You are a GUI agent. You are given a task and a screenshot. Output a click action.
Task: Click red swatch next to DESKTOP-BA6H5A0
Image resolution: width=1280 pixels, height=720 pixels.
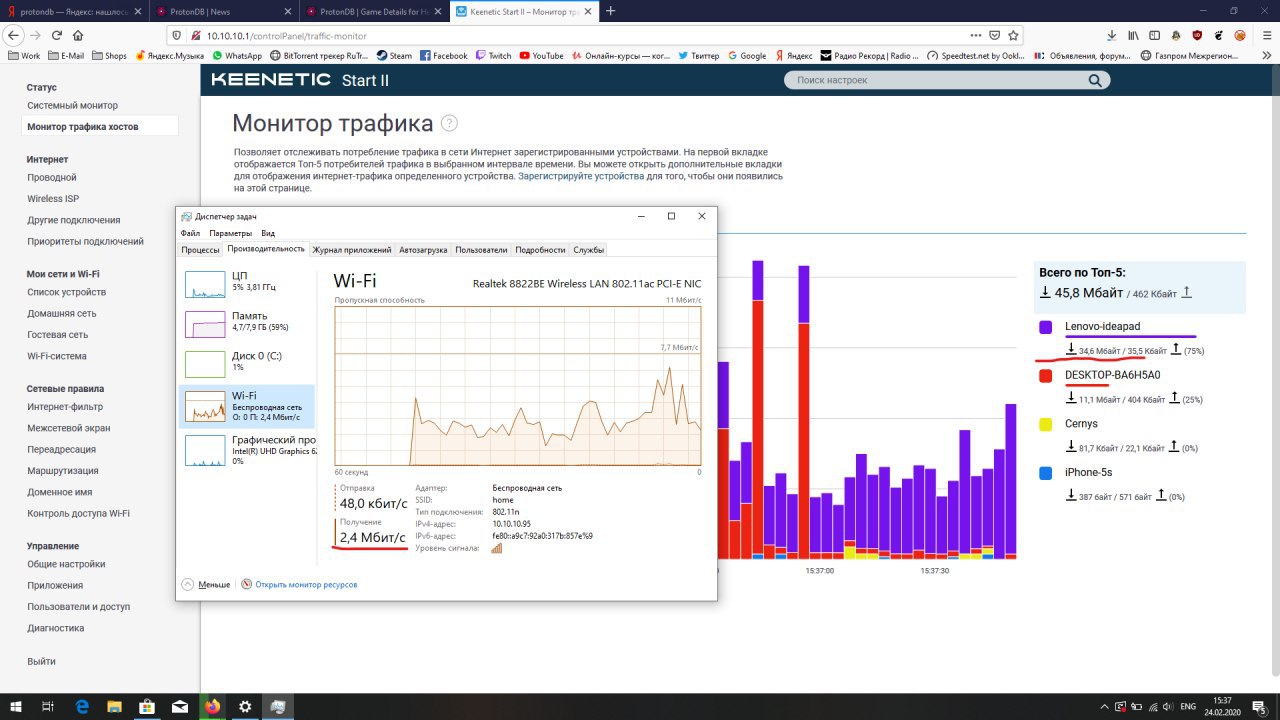click(1045, 375)
